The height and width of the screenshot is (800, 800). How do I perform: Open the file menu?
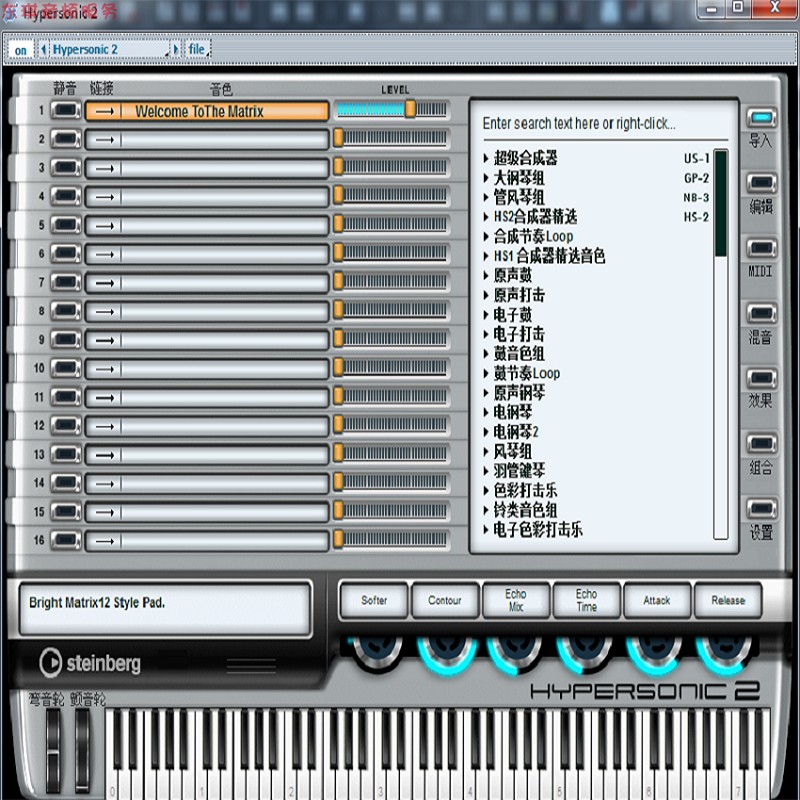pos(197,49)
